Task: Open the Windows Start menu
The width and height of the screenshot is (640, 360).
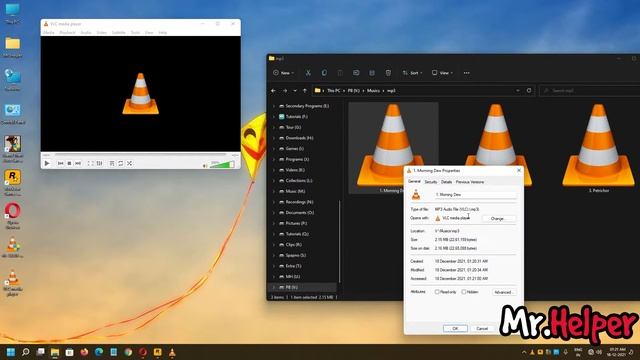Action: [x=11, y=352]
